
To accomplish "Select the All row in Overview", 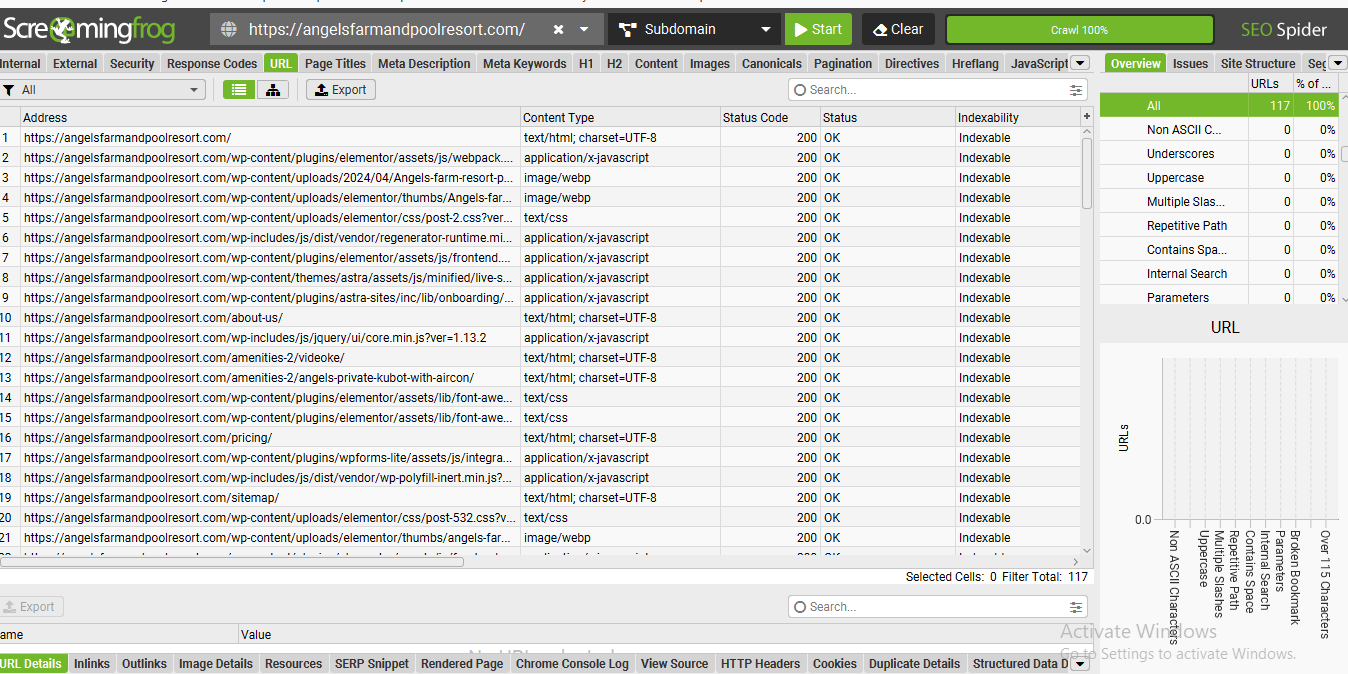I will coord(1218,105).
